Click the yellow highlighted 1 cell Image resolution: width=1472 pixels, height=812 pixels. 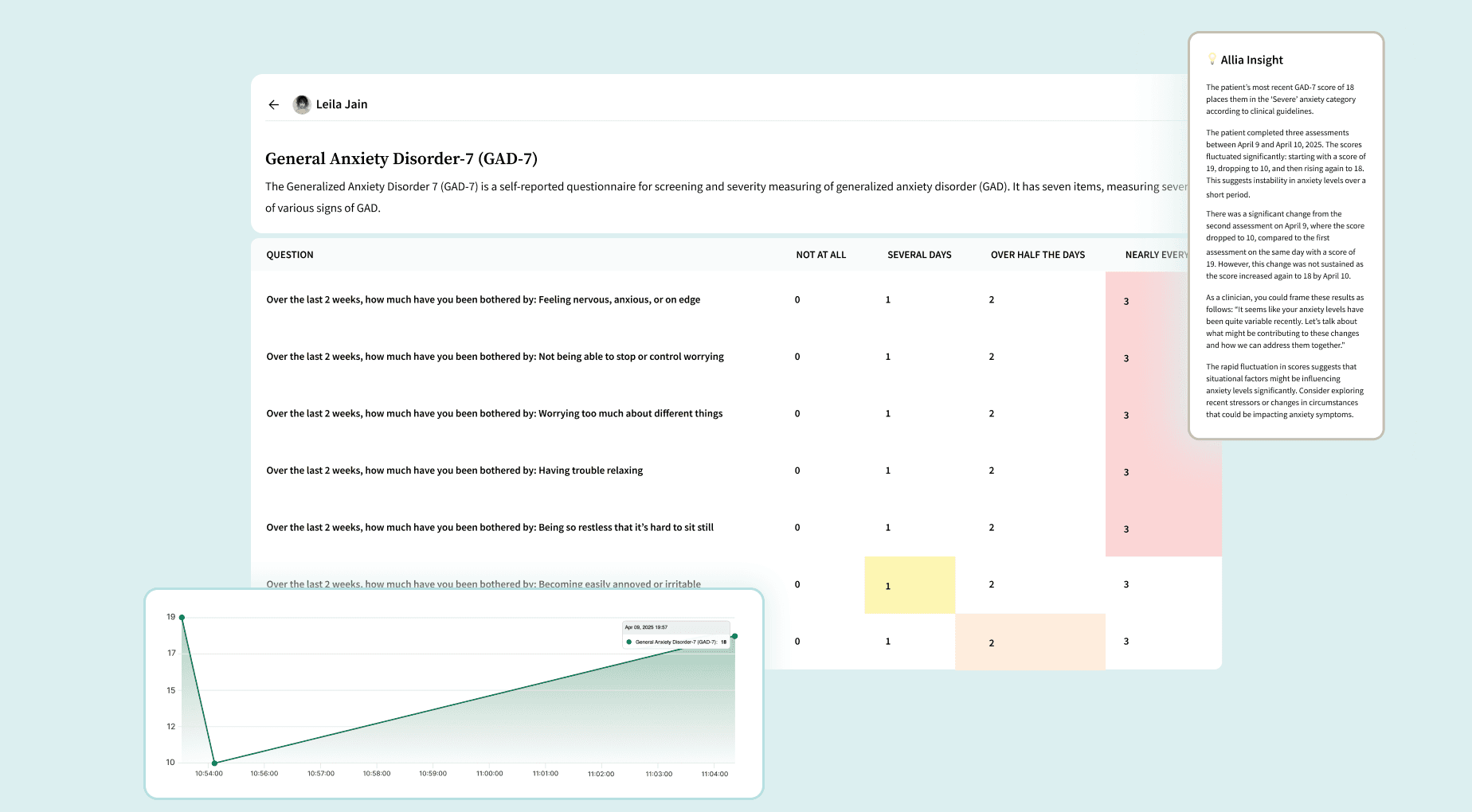point(910,585)
